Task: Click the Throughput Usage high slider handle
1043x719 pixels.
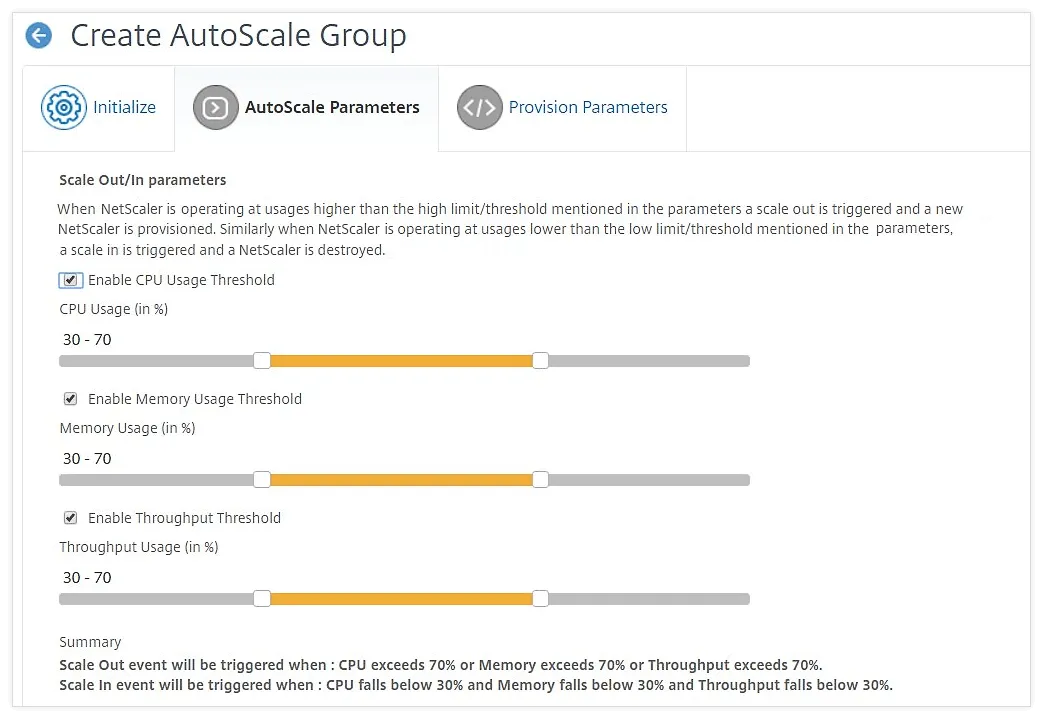Action: [541, 599]
